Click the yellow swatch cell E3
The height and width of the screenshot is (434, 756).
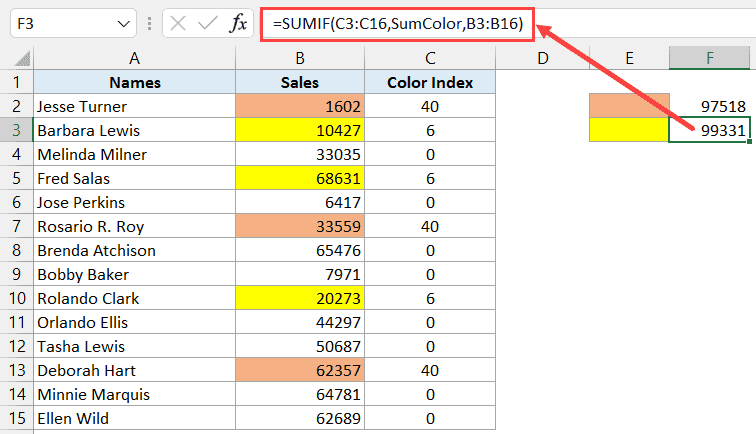[x=629, y=130]
